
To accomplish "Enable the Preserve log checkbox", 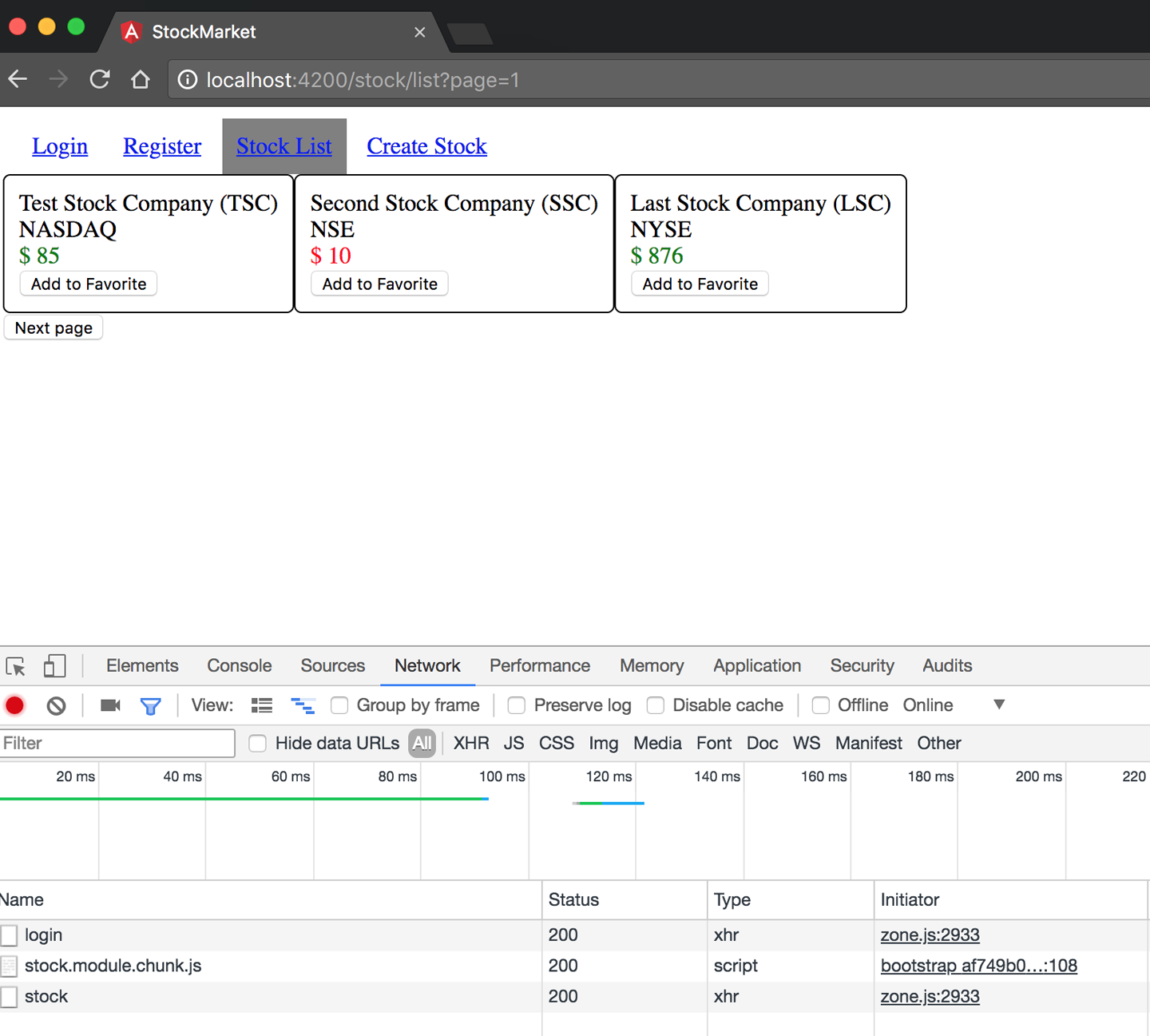I will point(517,705).
